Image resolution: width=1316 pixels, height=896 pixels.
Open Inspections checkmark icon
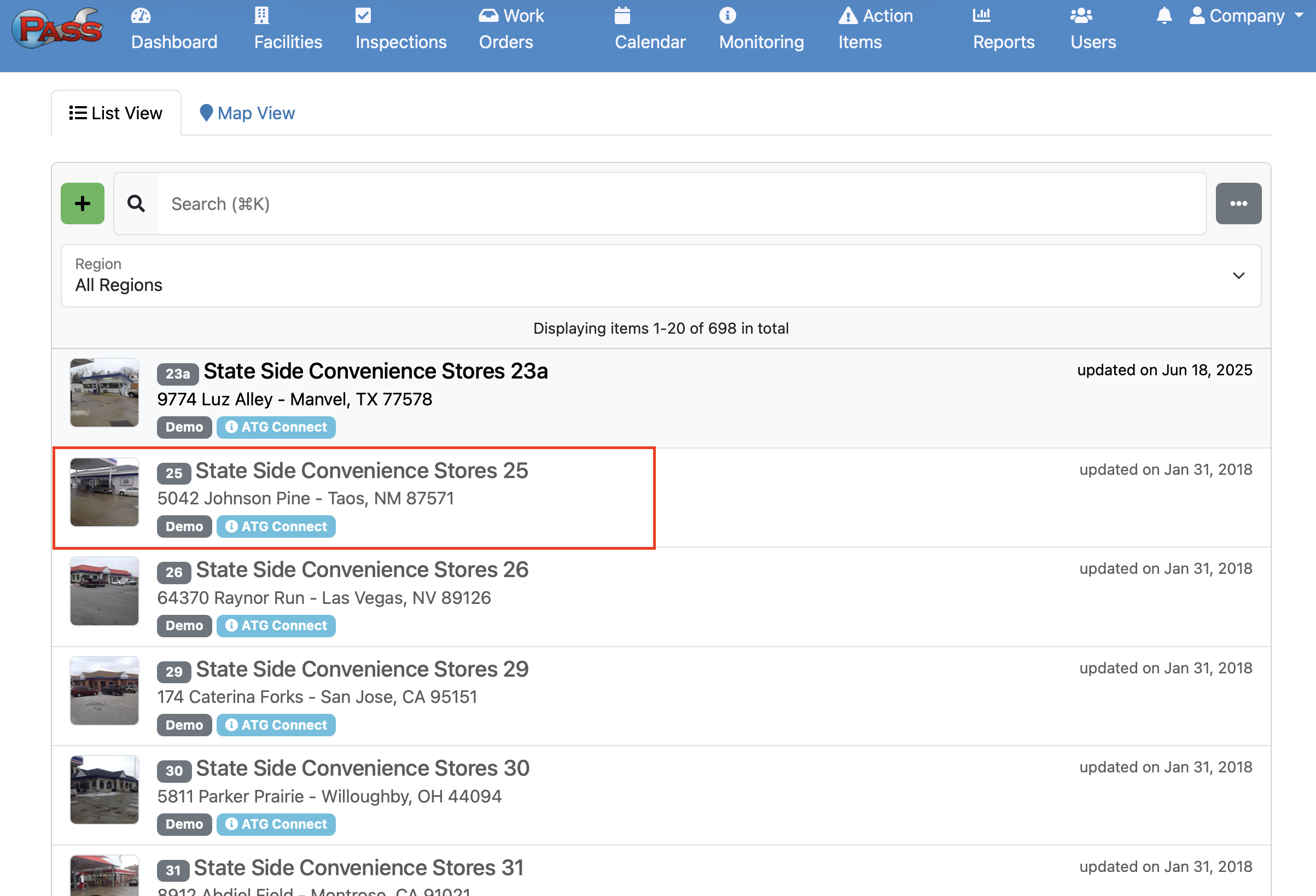point(363,15)
